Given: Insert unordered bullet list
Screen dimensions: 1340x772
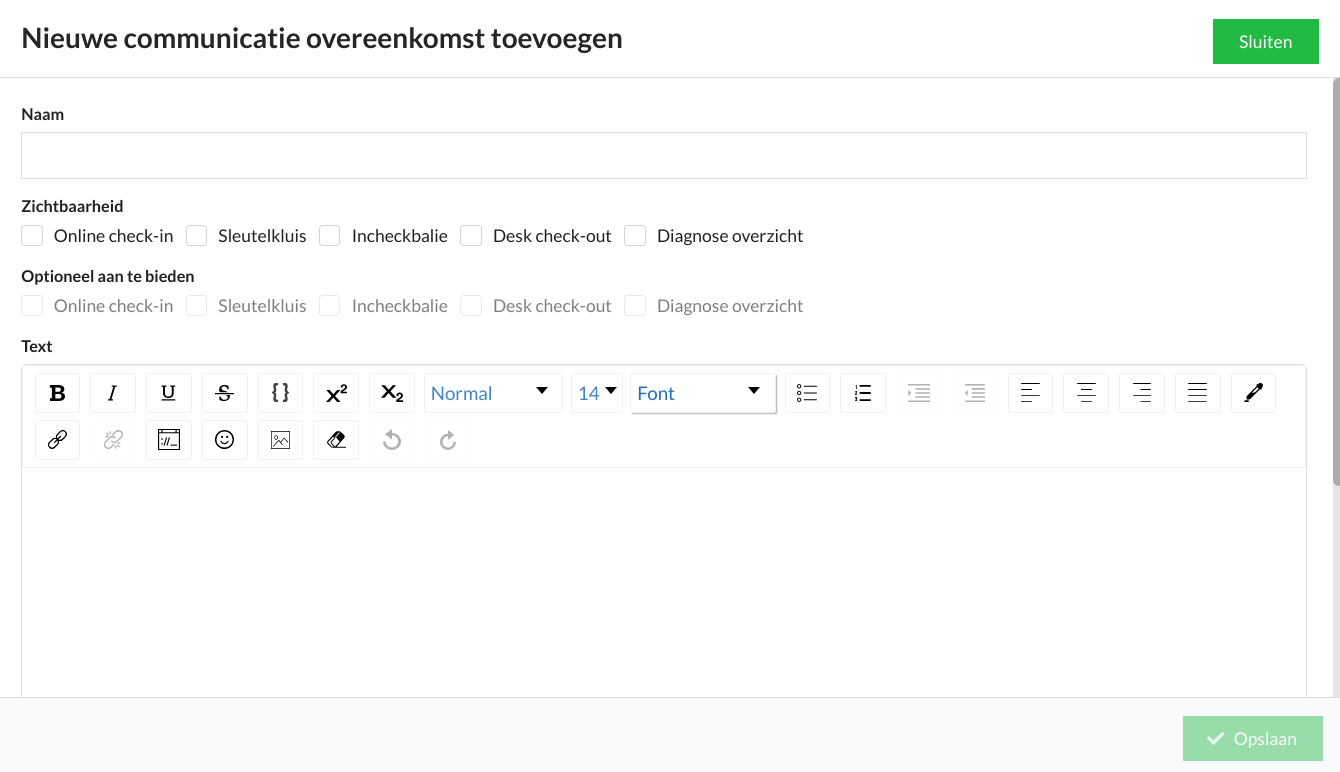Looking at the screenshot, I should [x=808, y=393].
